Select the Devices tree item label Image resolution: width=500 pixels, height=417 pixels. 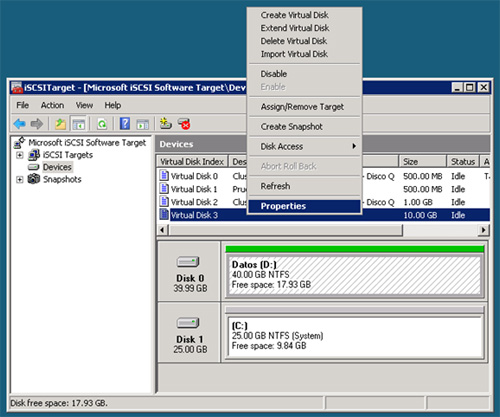[x=57, y=167]
